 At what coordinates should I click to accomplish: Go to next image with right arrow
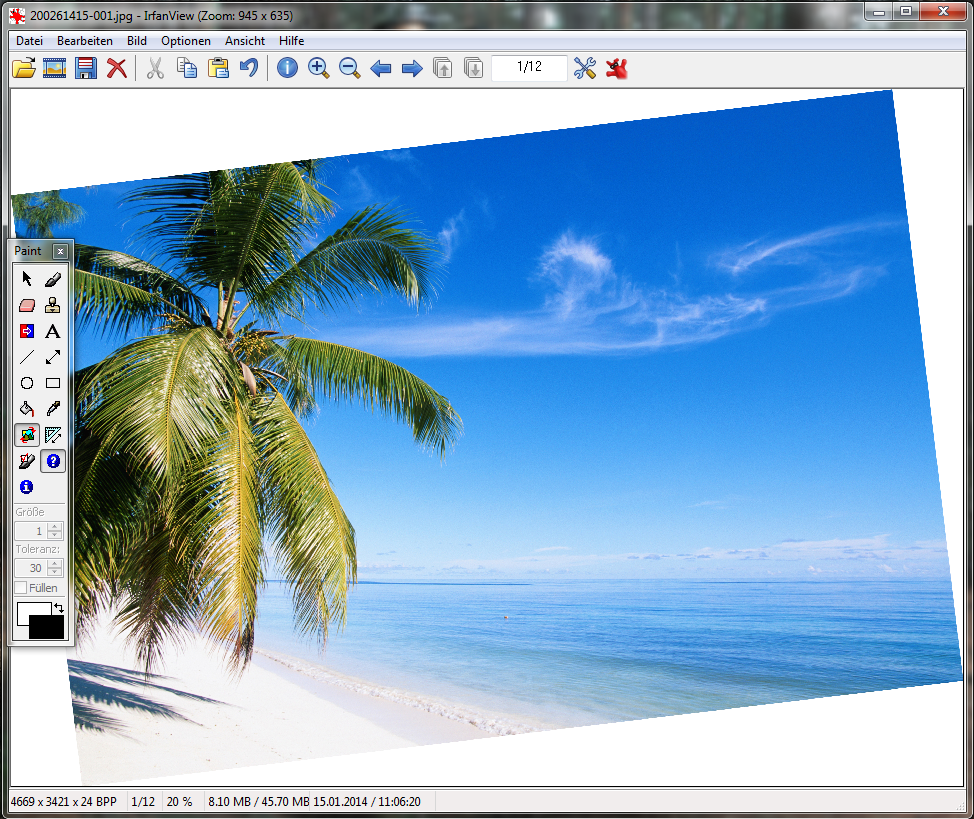point(412,68)
